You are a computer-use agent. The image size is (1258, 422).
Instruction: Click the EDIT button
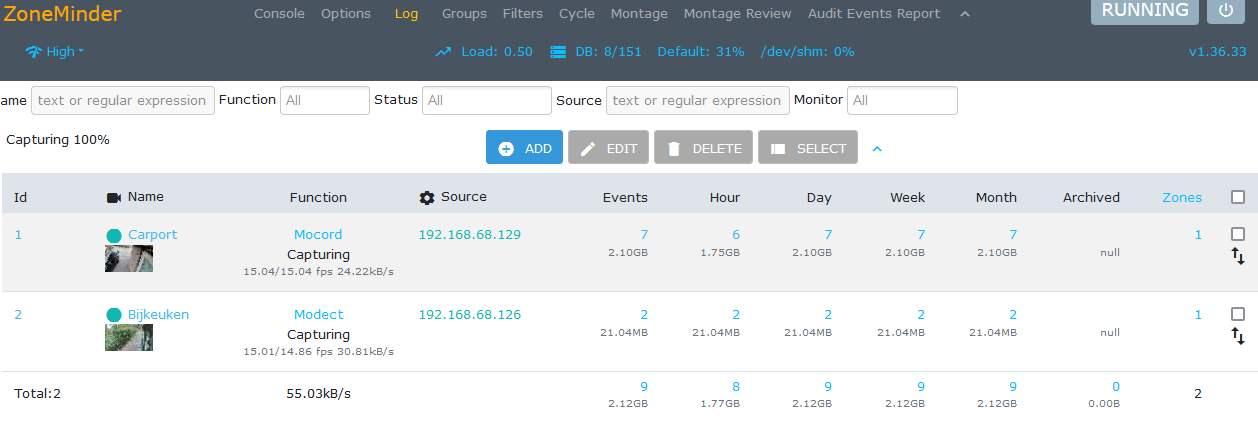pyautogui.click(x=608, y=148)
